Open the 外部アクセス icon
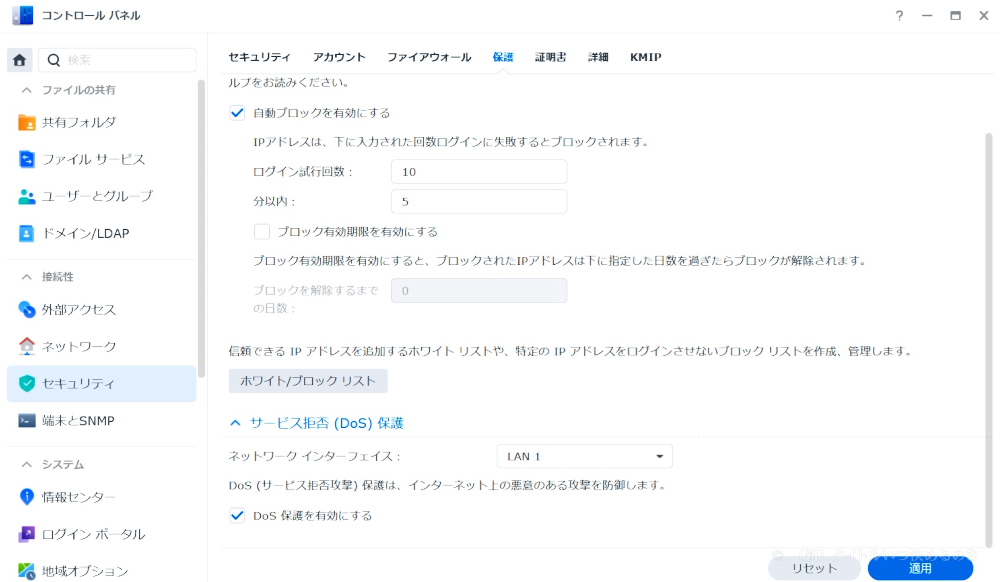 click(27, 309)
